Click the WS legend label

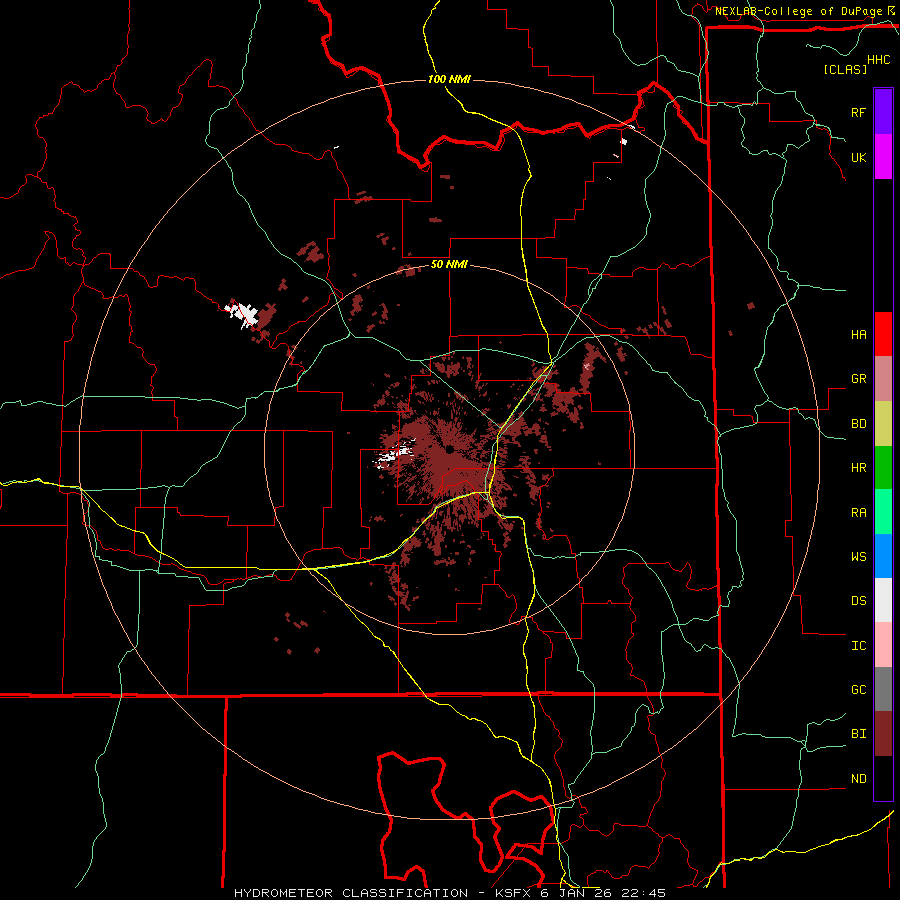[x=858, y=556]
